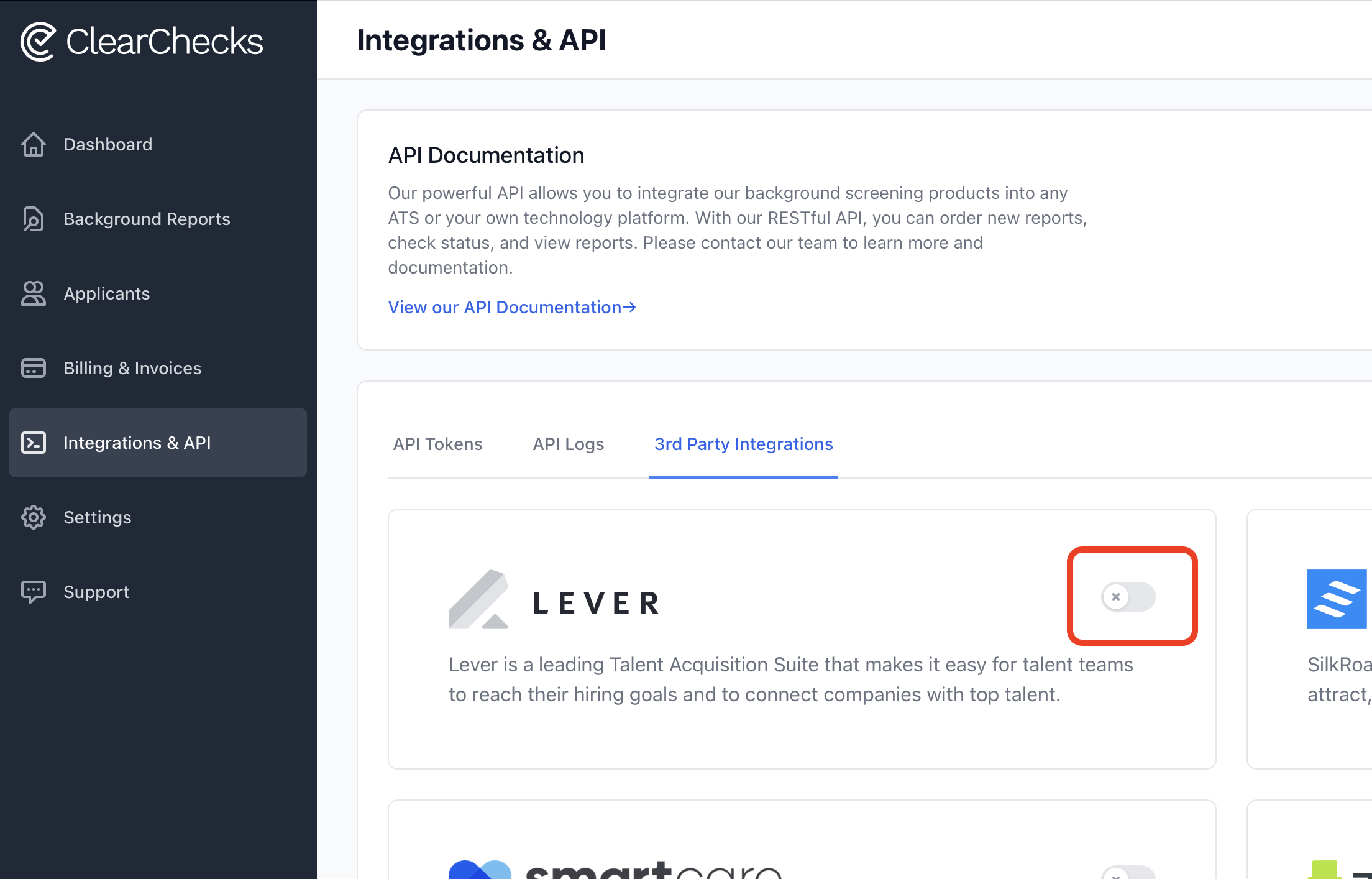The width and height of the screenshot is (1372, 879).
Task: Open the Support page
Action: (x=96, y=592)
